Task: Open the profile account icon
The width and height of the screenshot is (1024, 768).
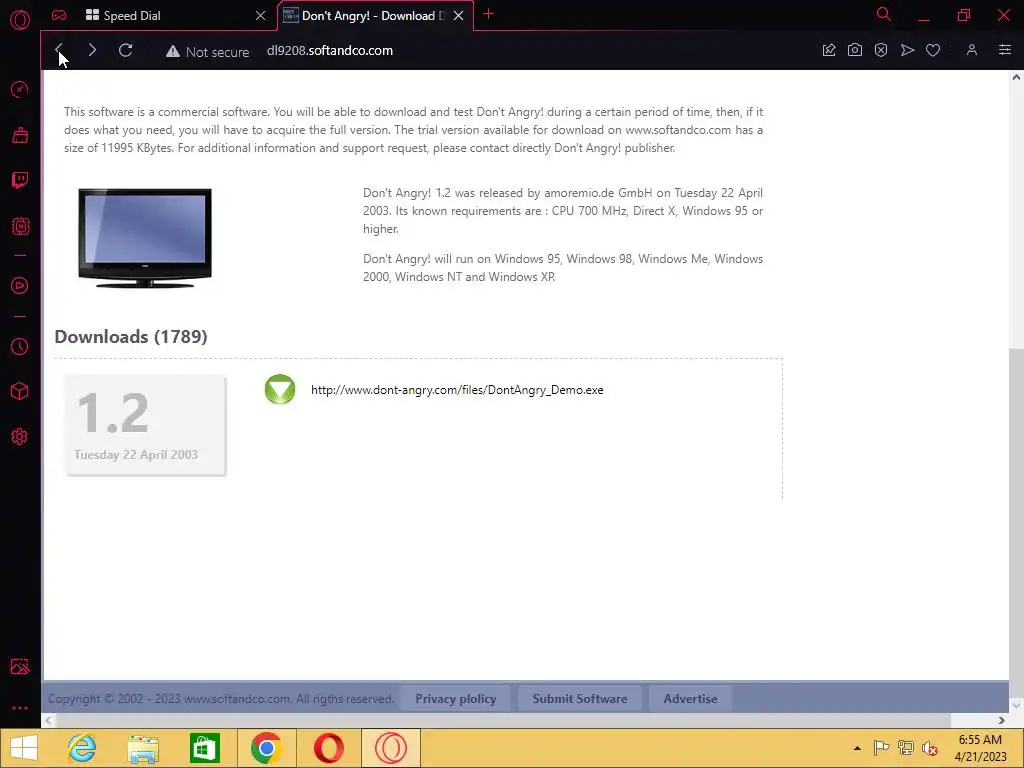Action: click(972, 50)
